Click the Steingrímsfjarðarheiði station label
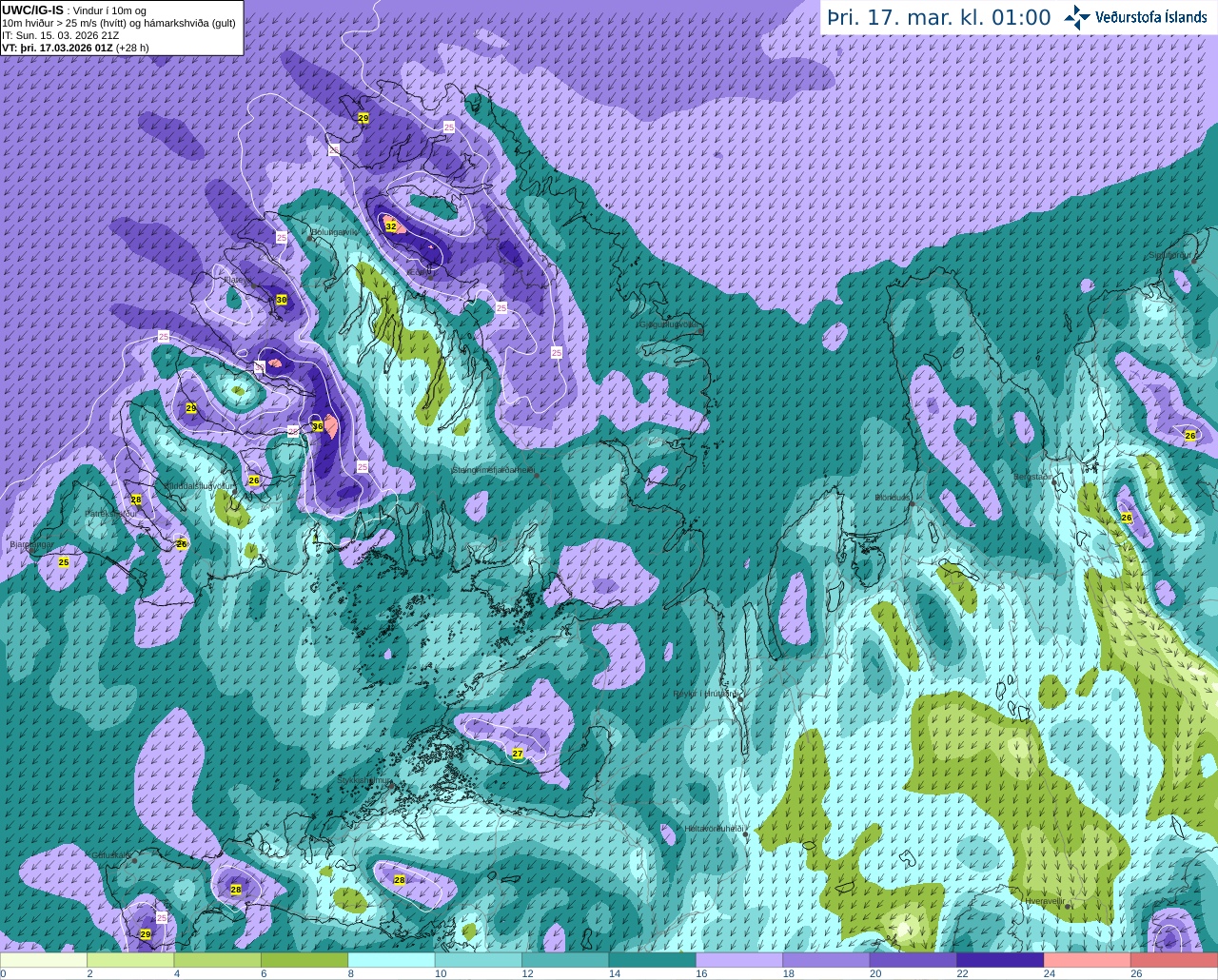The width and height of the screenshot is (1218, 980). pos(493,469)
